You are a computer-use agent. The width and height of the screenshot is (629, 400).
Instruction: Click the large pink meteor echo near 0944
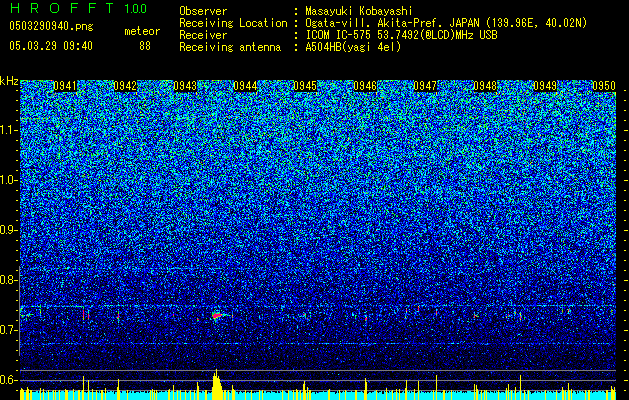click(x=217, y=316)
